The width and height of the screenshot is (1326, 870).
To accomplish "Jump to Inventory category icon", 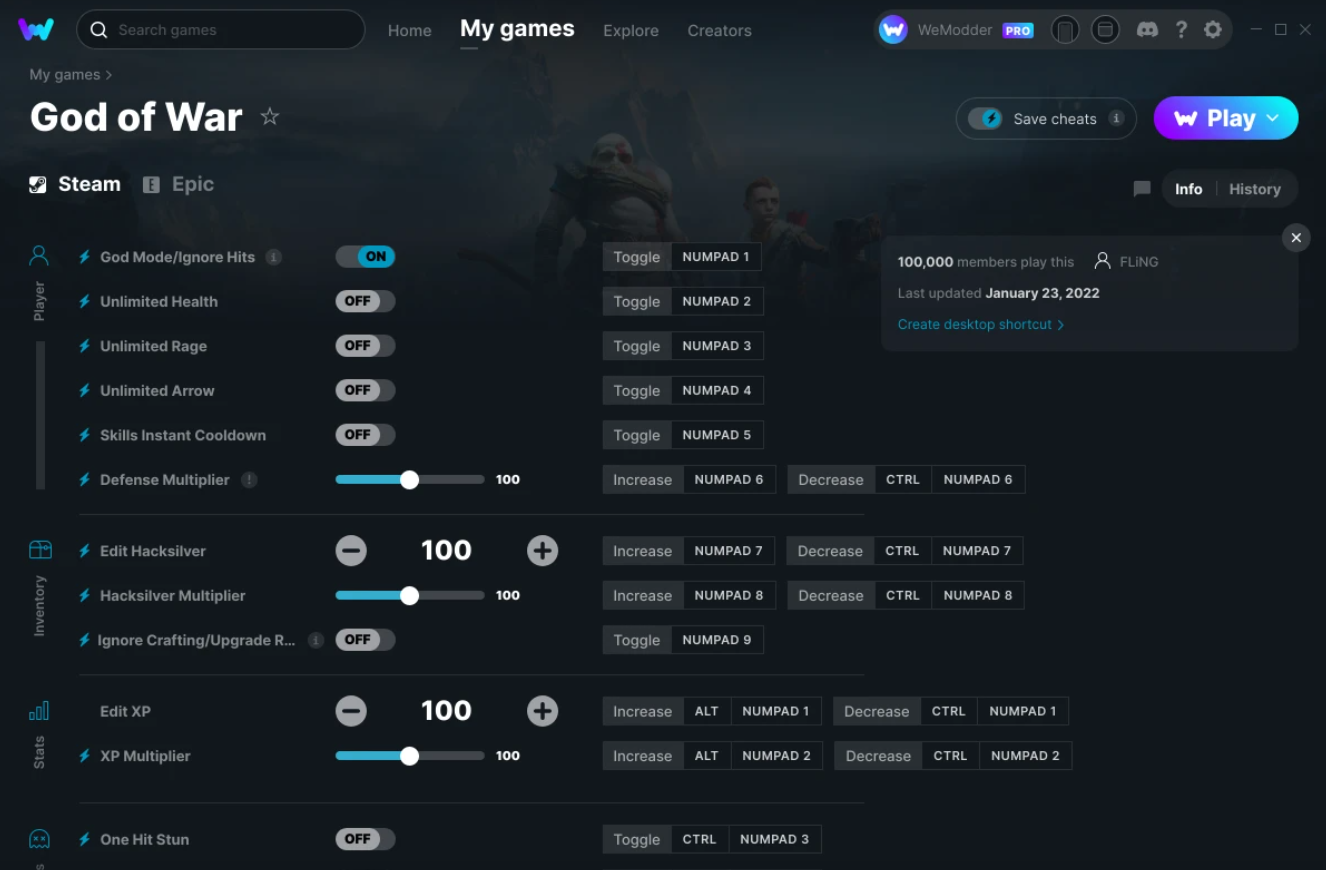I will pos(40,550).
